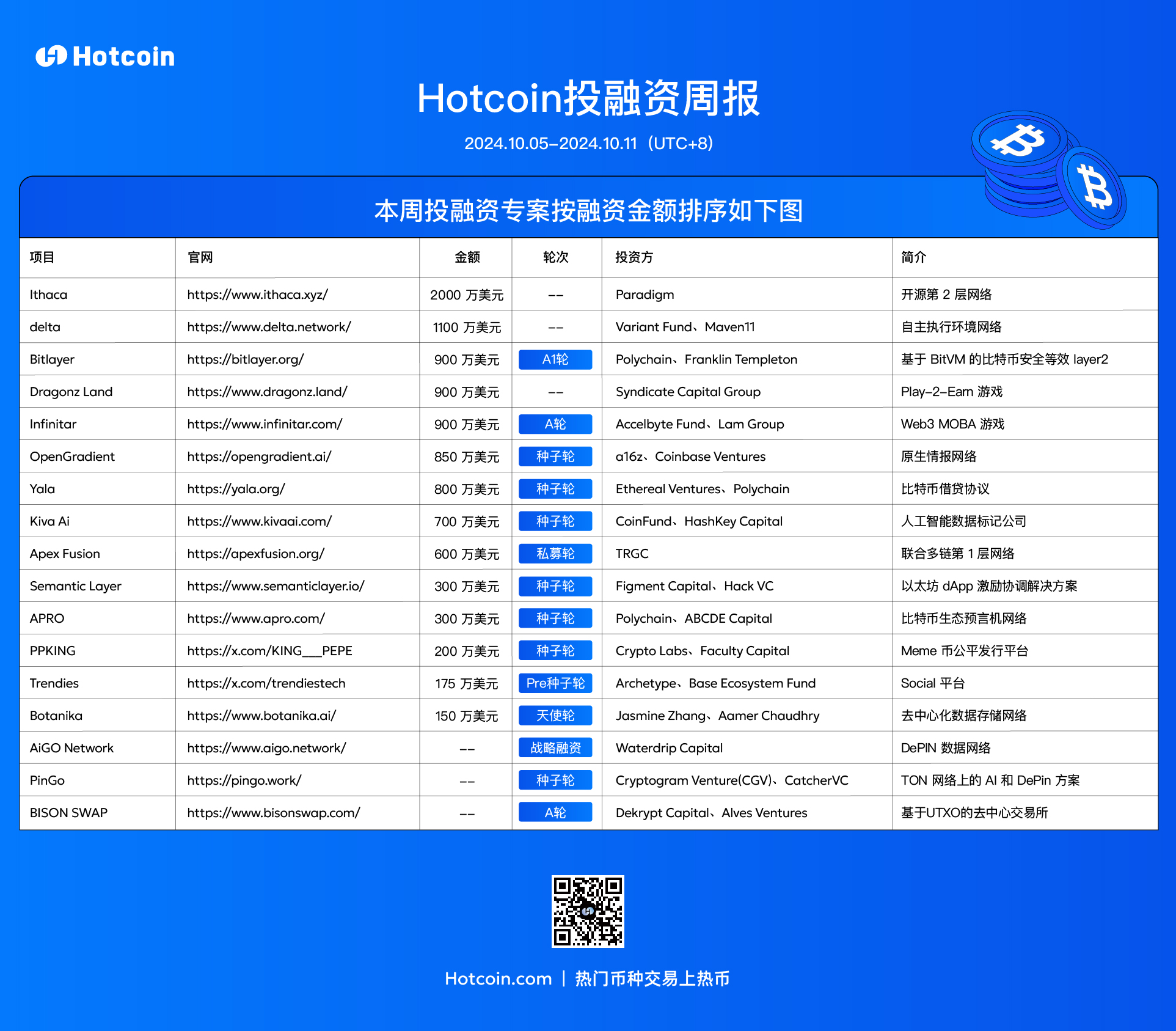The width and height of the screenshot is (1176, 1031).
Task: Click the 私募轮 badge for Apex Fusion
Action: (x=555, y=554)
